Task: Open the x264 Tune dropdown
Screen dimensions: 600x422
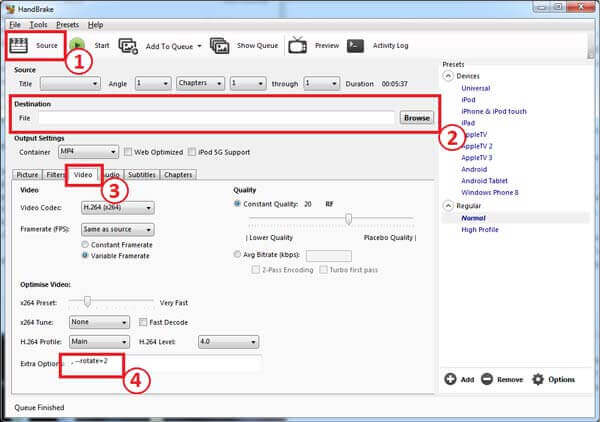Action: (99, 322)
